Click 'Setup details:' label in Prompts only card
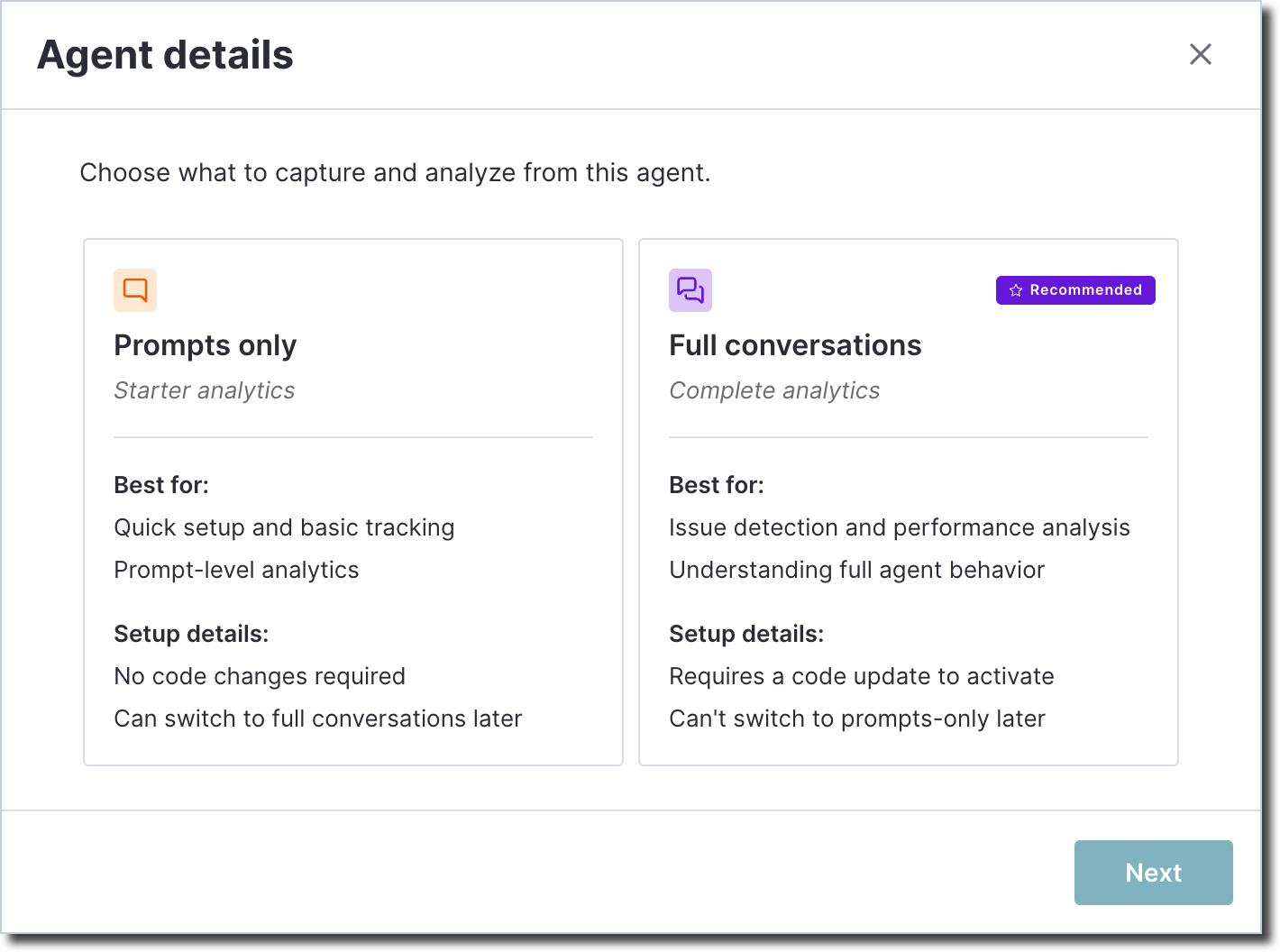The height and width of the screenshot is (952, 1280). coord(191,634)
